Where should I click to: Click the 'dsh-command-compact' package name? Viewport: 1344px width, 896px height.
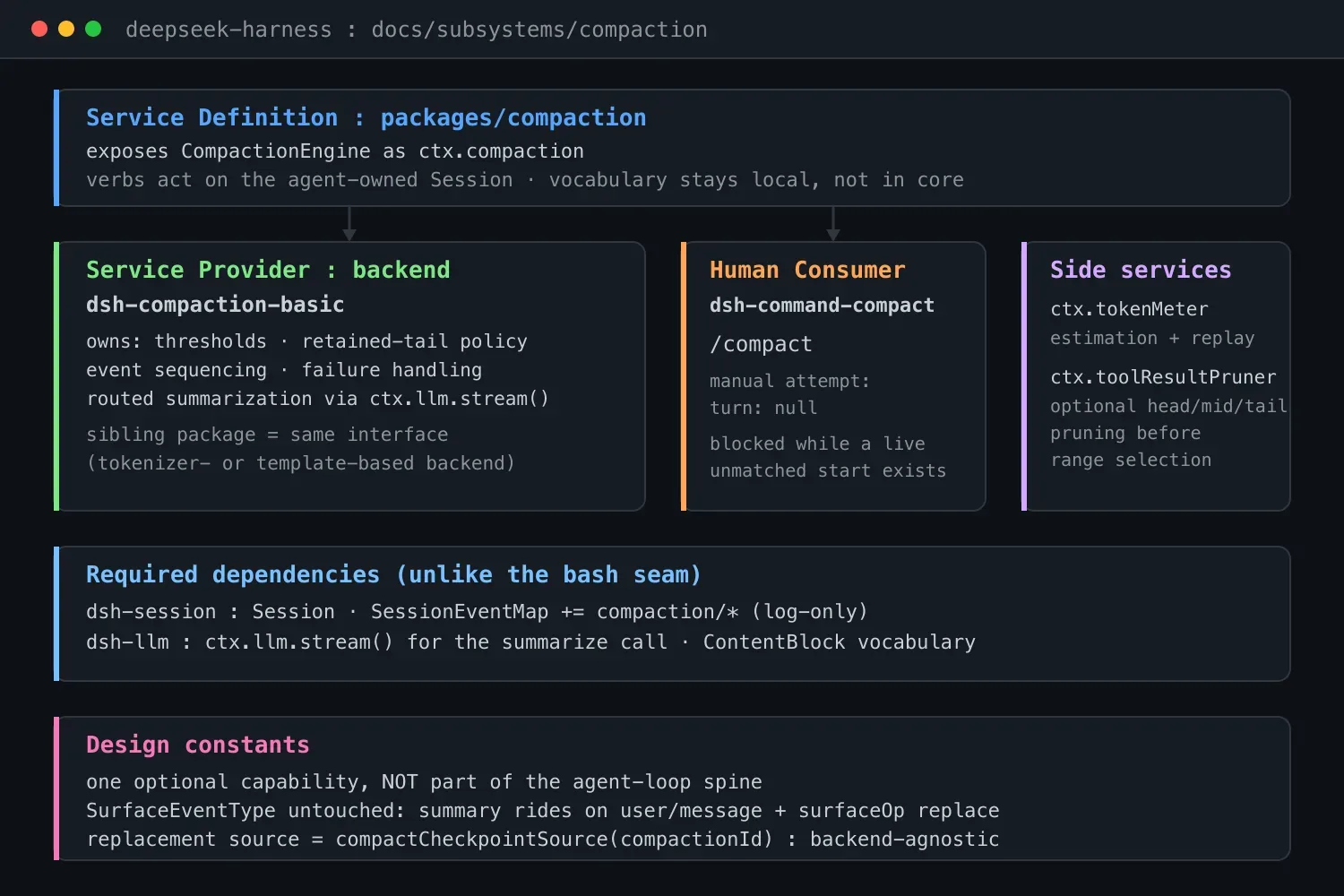click(822, 306)
